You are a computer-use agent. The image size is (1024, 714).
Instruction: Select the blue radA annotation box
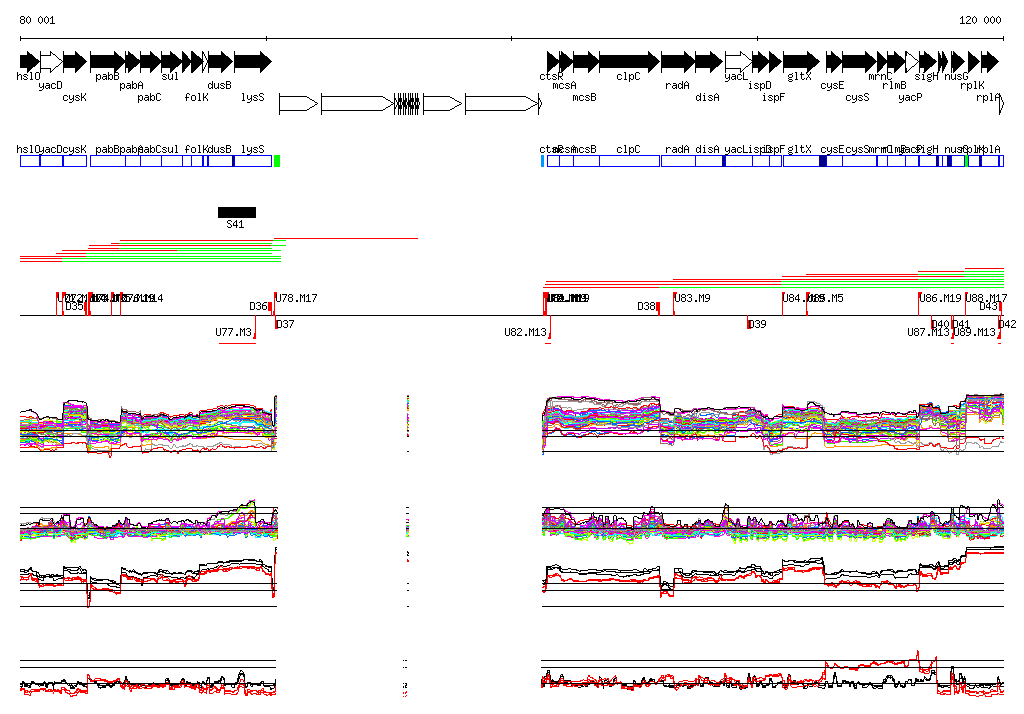(x=678, y=161)
